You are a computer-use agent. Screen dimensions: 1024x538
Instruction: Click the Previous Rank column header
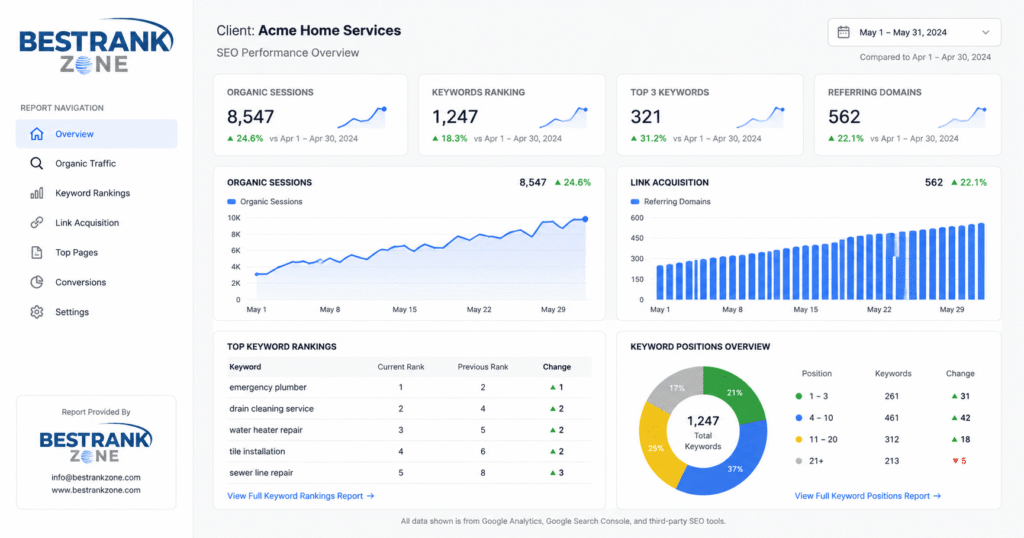click(x=483, y=367)
